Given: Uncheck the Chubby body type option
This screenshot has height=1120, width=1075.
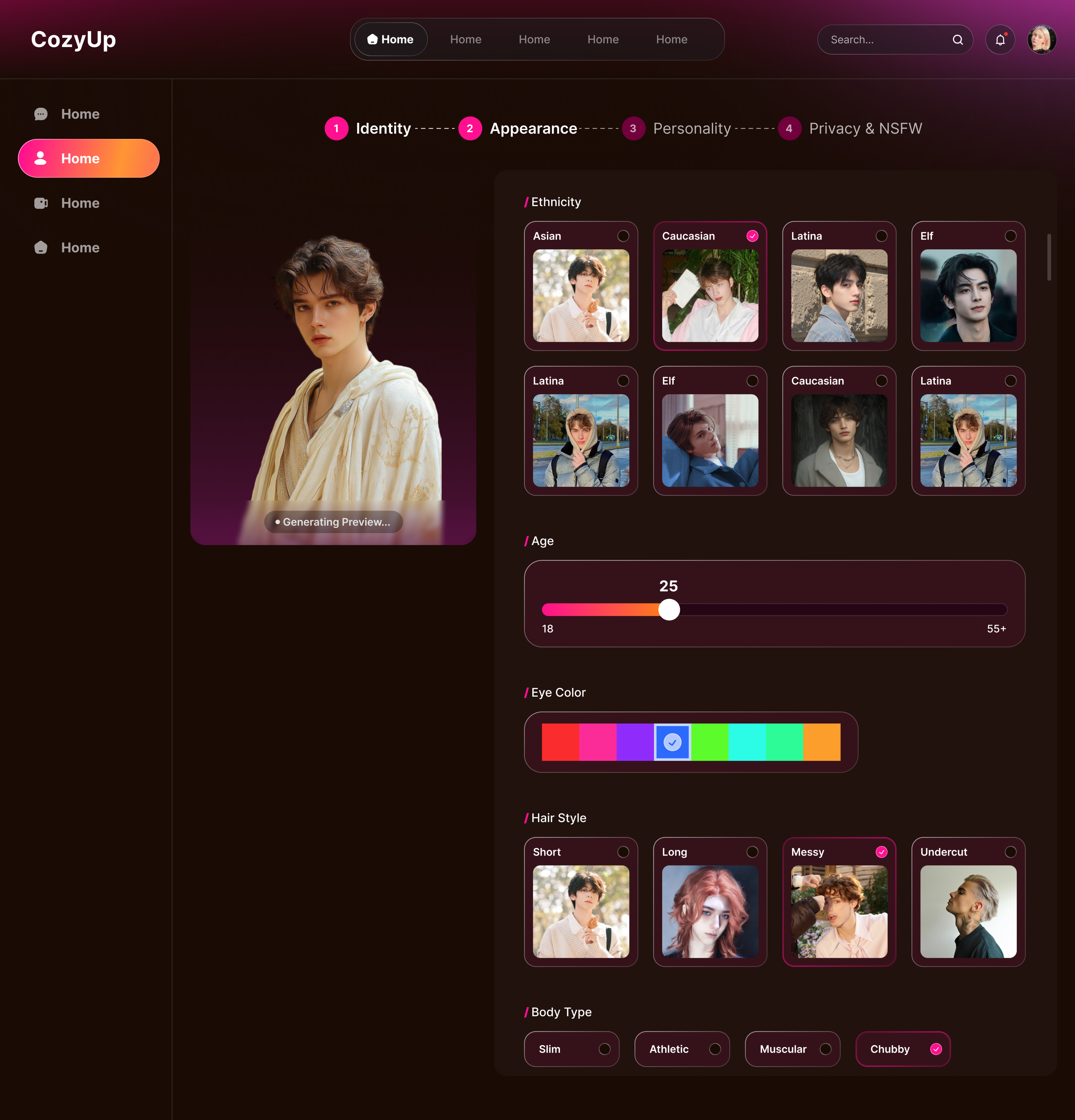Looking at the screenshot, I should pos(903,1049).
